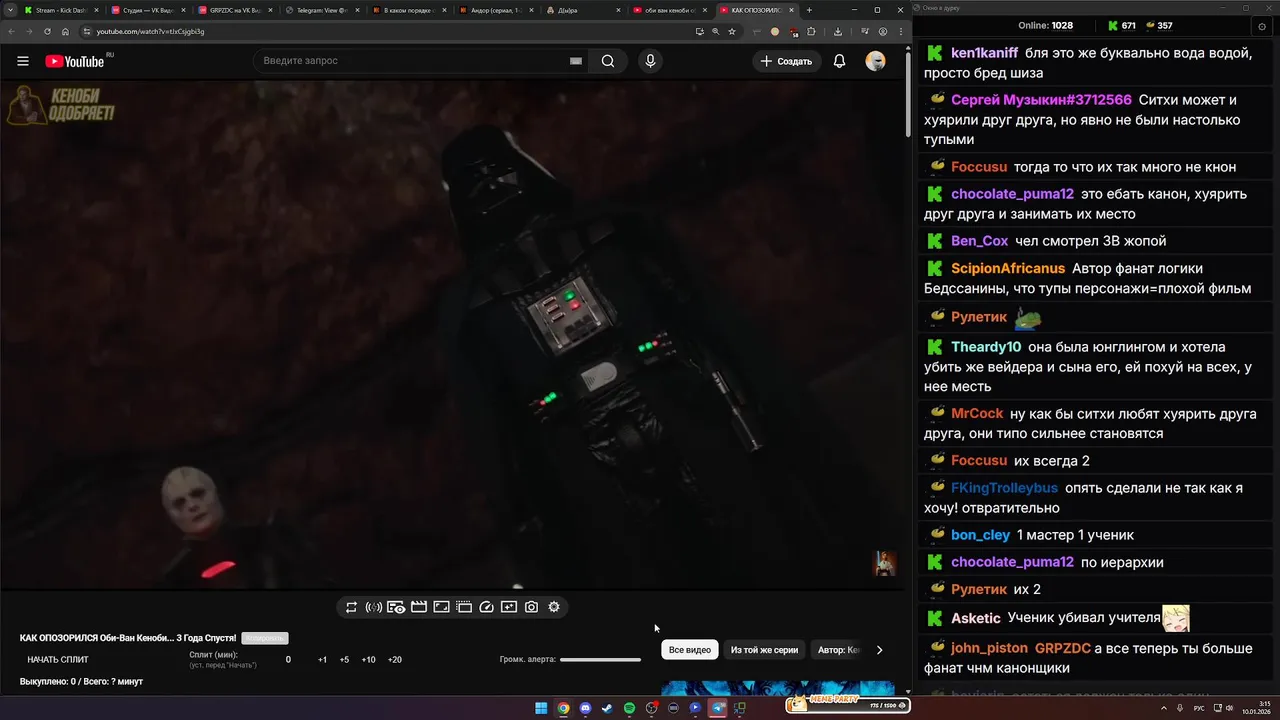Show more chips with right chevron
Screen dimensions: 1280x720
pyautogui.click(x=879, y=650)
